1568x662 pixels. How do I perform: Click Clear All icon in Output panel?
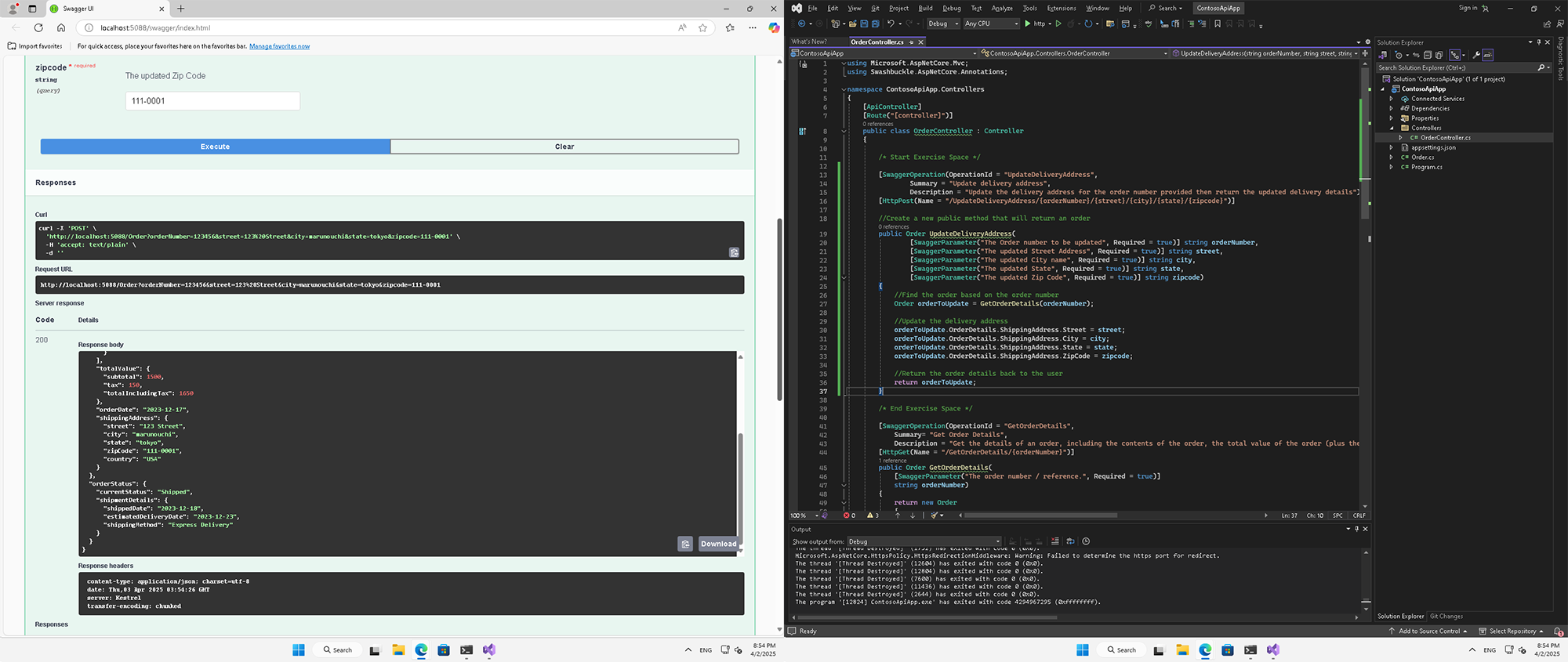click(1054, 541)
